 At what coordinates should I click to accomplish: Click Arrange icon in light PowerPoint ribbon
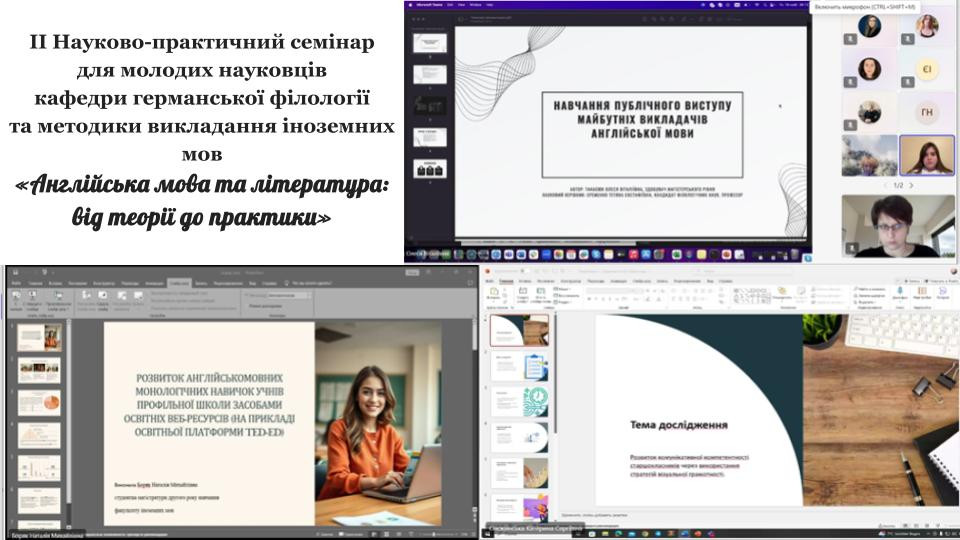(x=781, y=291)
